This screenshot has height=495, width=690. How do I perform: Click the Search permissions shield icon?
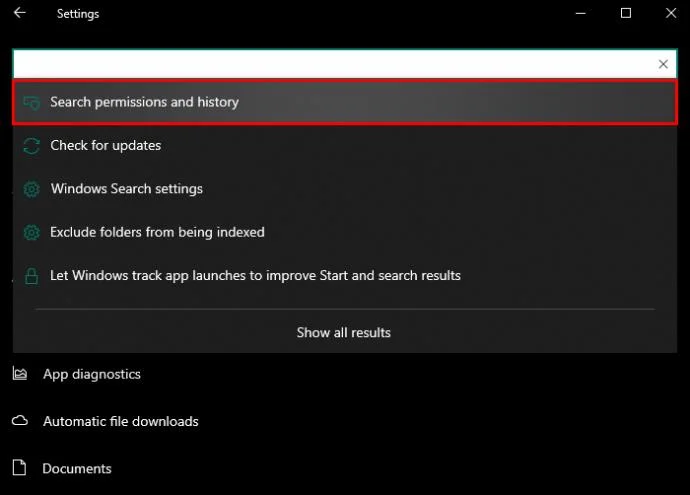pos(32,103)
